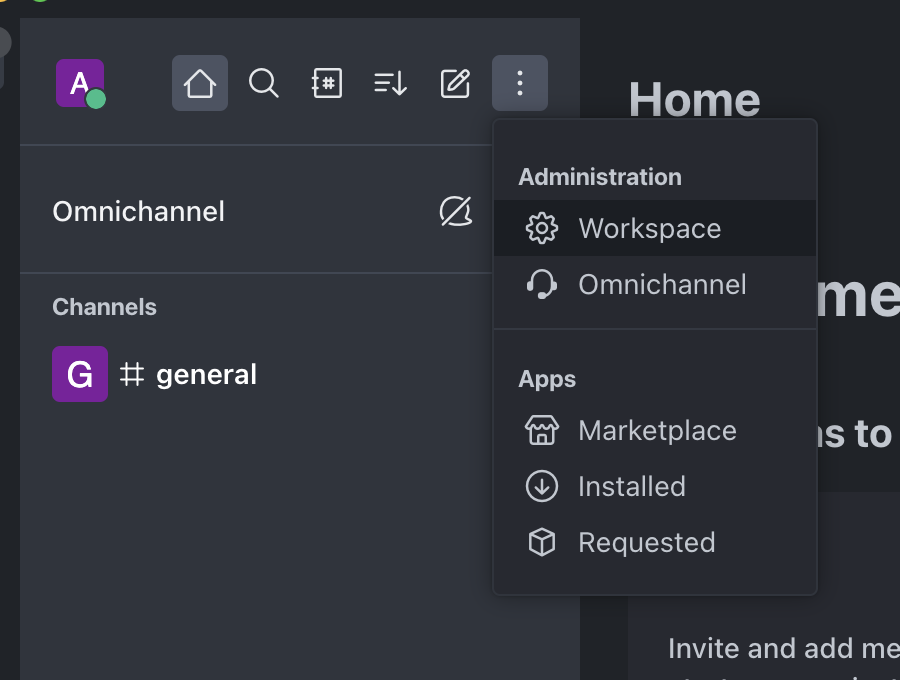Click the Marketplace store icon

(541, 430)
